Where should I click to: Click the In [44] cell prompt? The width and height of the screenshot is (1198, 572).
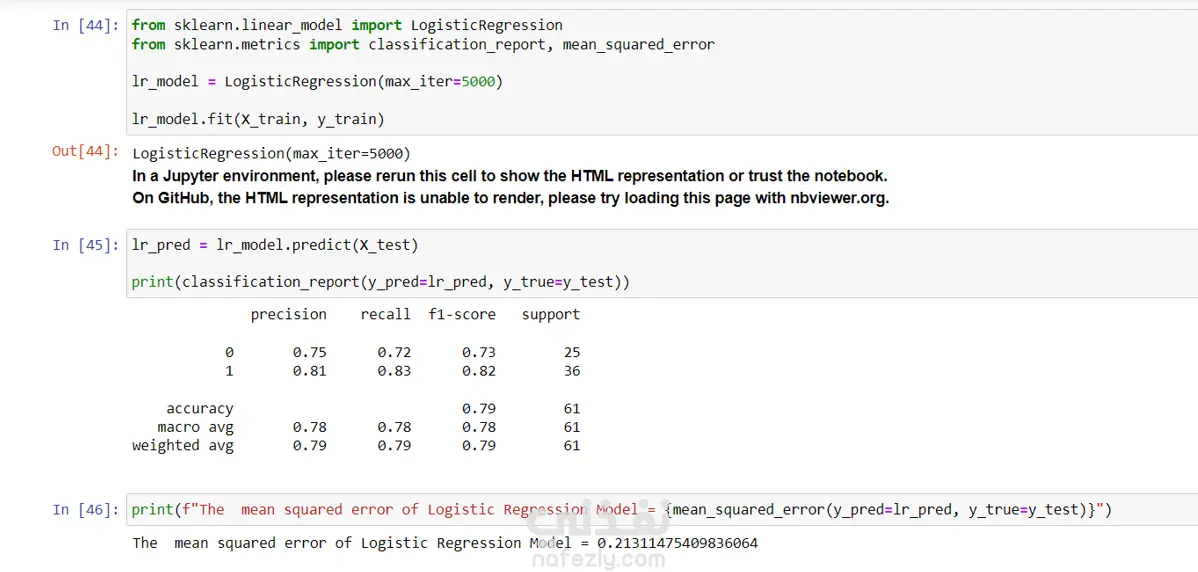(x=86, y=25)
